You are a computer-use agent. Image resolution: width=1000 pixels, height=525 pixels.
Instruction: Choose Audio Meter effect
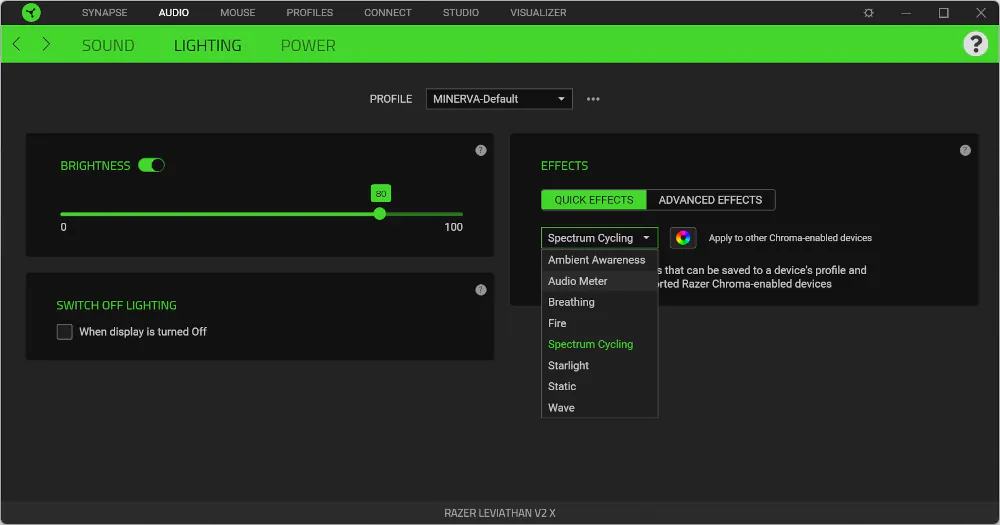pyautogui.click(x=599, y=281)
